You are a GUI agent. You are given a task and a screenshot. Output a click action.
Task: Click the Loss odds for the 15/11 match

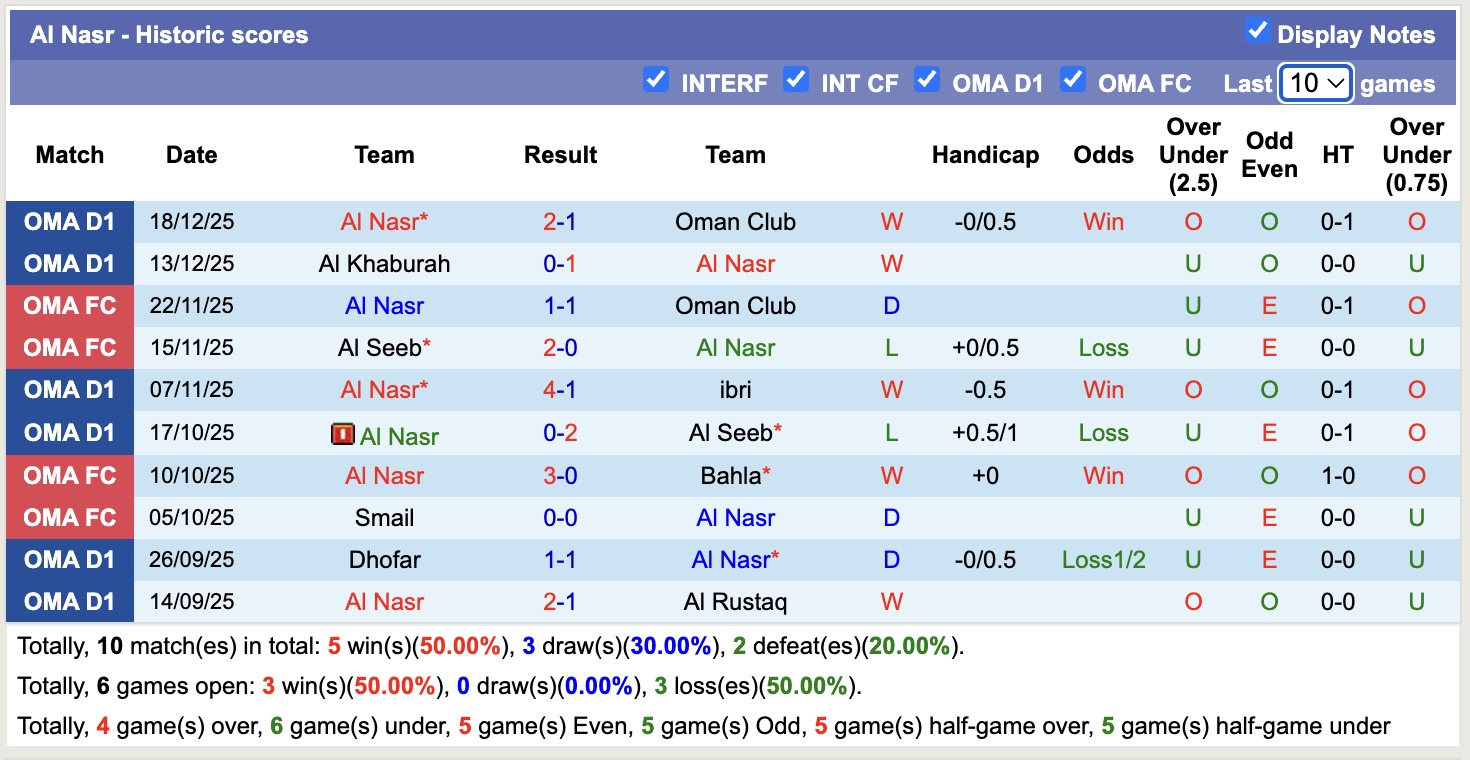pyautogui.click(x=1103, y=348)
